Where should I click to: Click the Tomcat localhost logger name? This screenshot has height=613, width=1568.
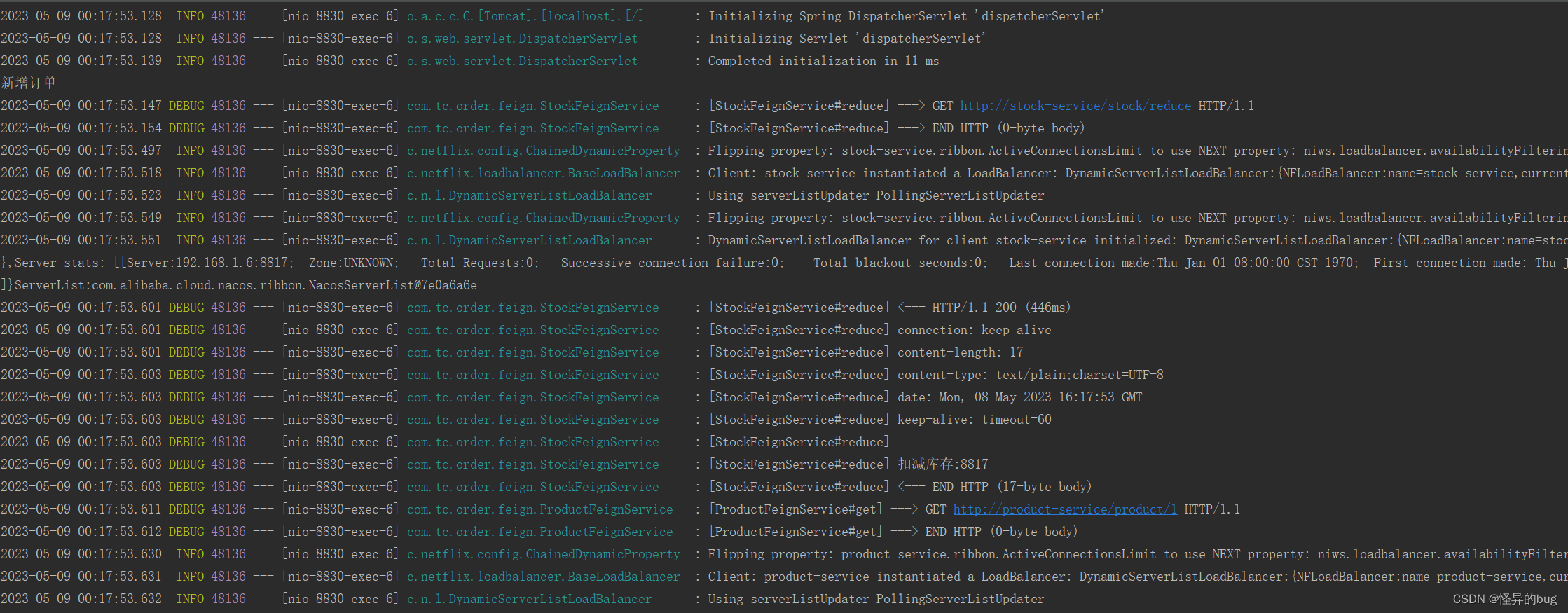525,16
